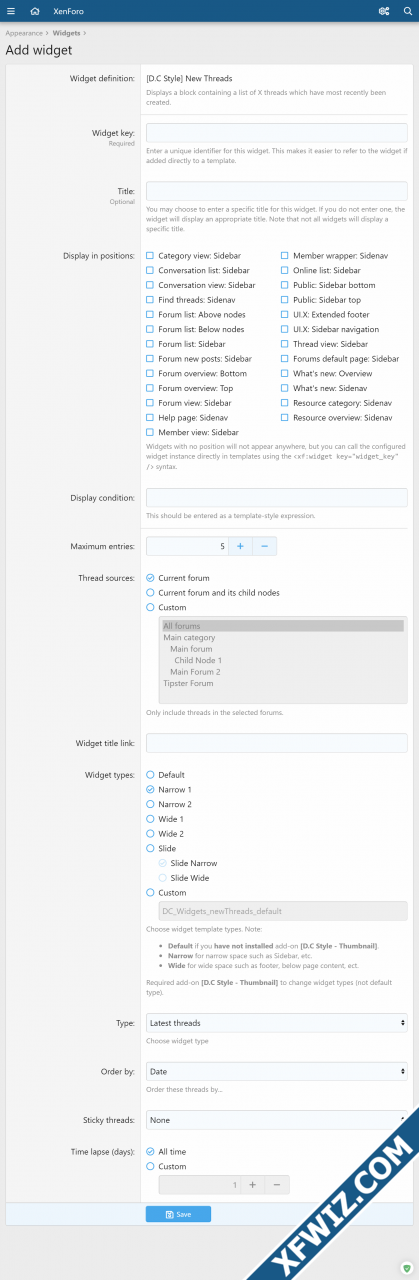Increase Maximum entries with plus button
The image size is (419, 1280).
240,546
